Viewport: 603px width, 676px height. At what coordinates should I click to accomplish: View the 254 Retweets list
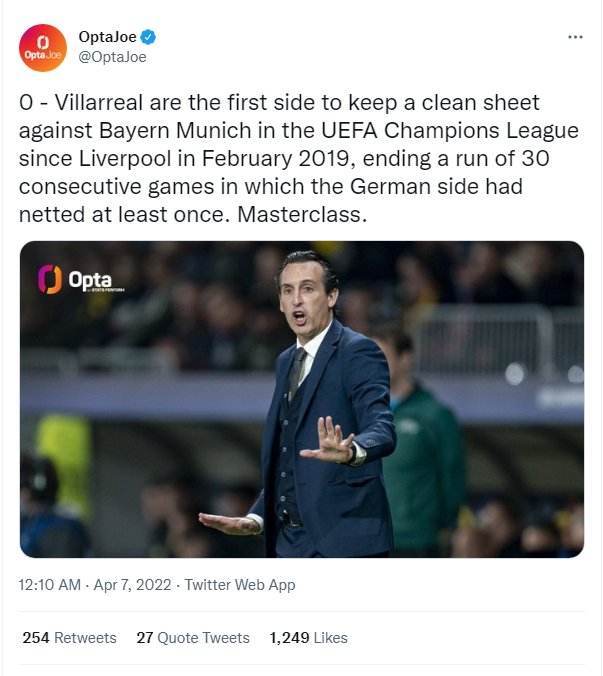(69, 637)
